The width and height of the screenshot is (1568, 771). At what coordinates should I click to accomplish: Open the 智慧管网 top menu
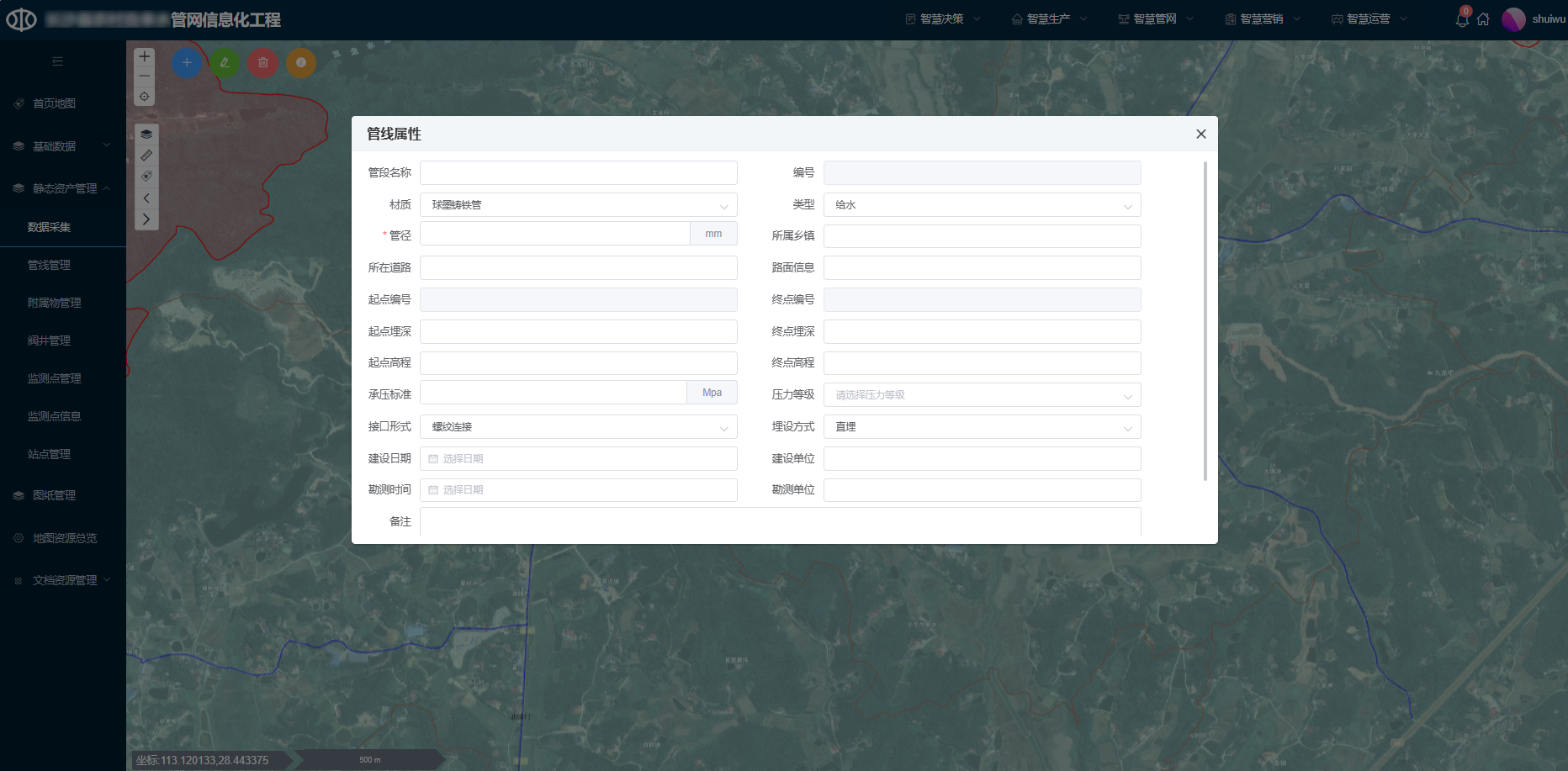point(1155,19)
